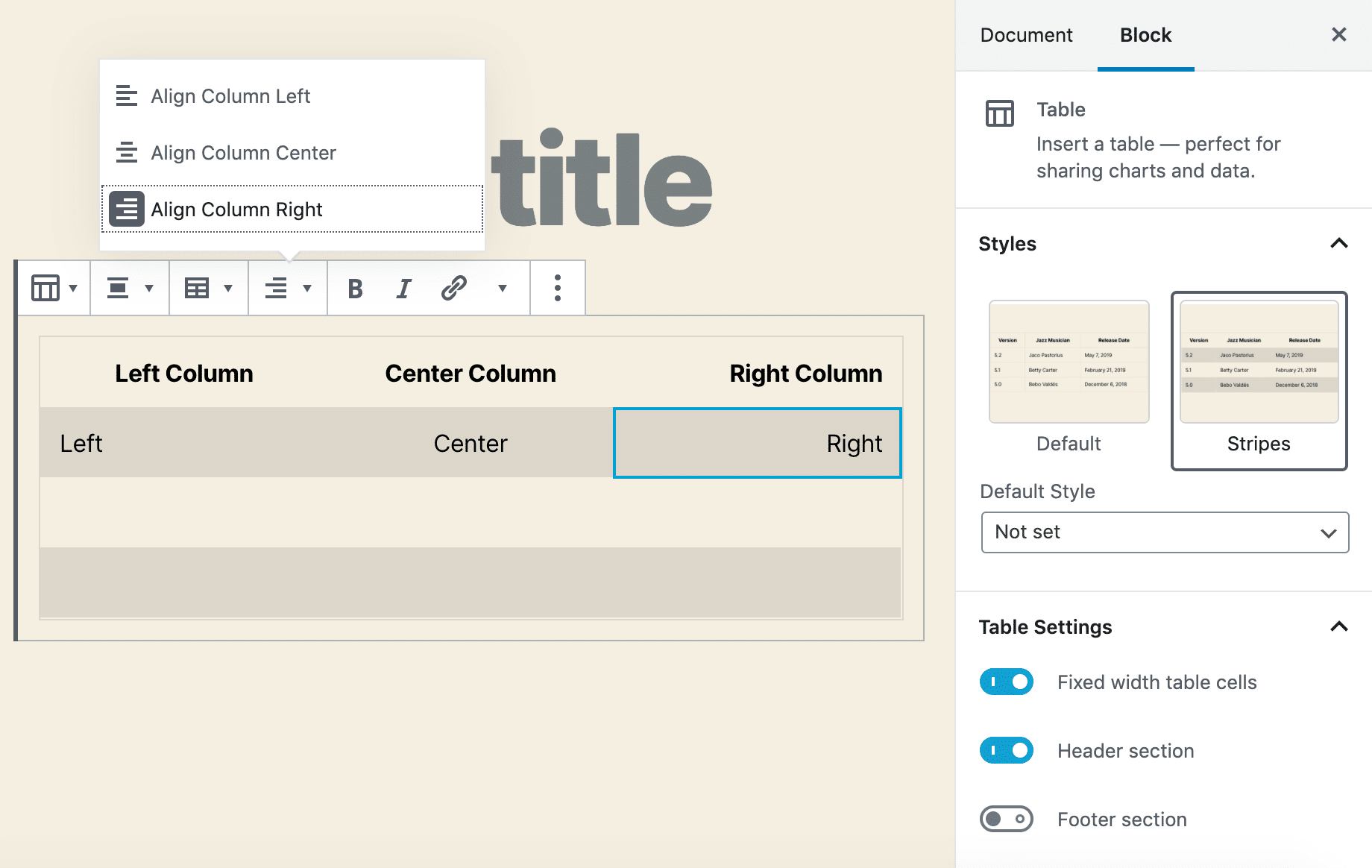
Task: Enable the Footer section toggle
Action: [x=1006, y=819]
